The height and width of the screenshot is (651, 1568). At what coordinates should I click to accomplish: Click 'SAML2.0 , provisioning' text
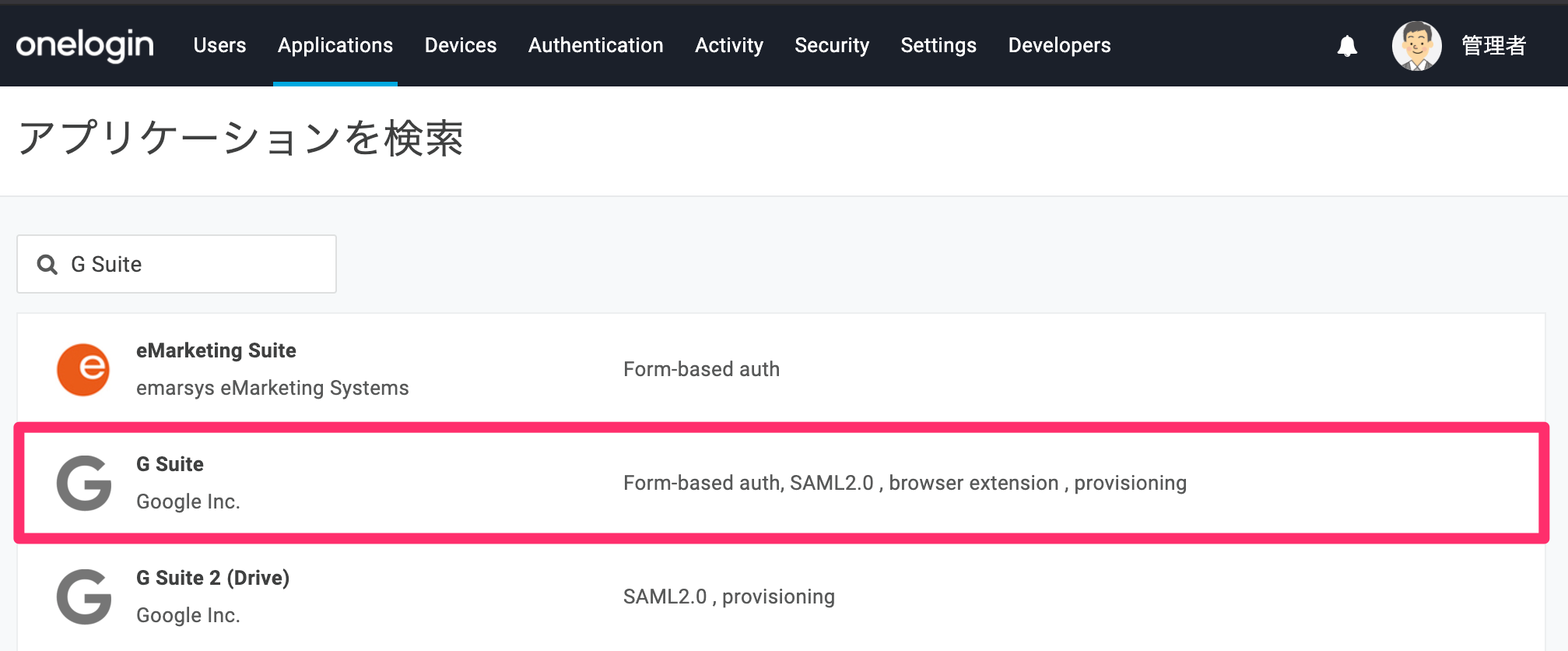click(x=729, y=596)
